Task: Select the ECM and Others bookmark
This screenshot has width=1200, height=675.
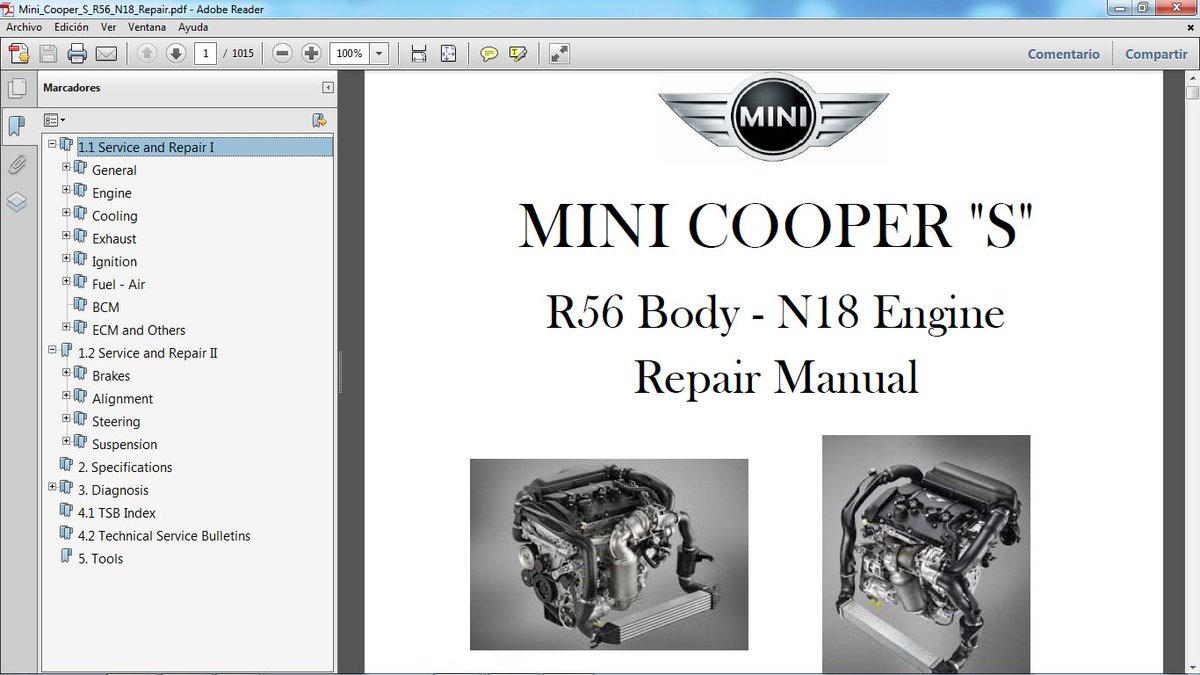Action: pyautogui.click(x=138, y=330)
